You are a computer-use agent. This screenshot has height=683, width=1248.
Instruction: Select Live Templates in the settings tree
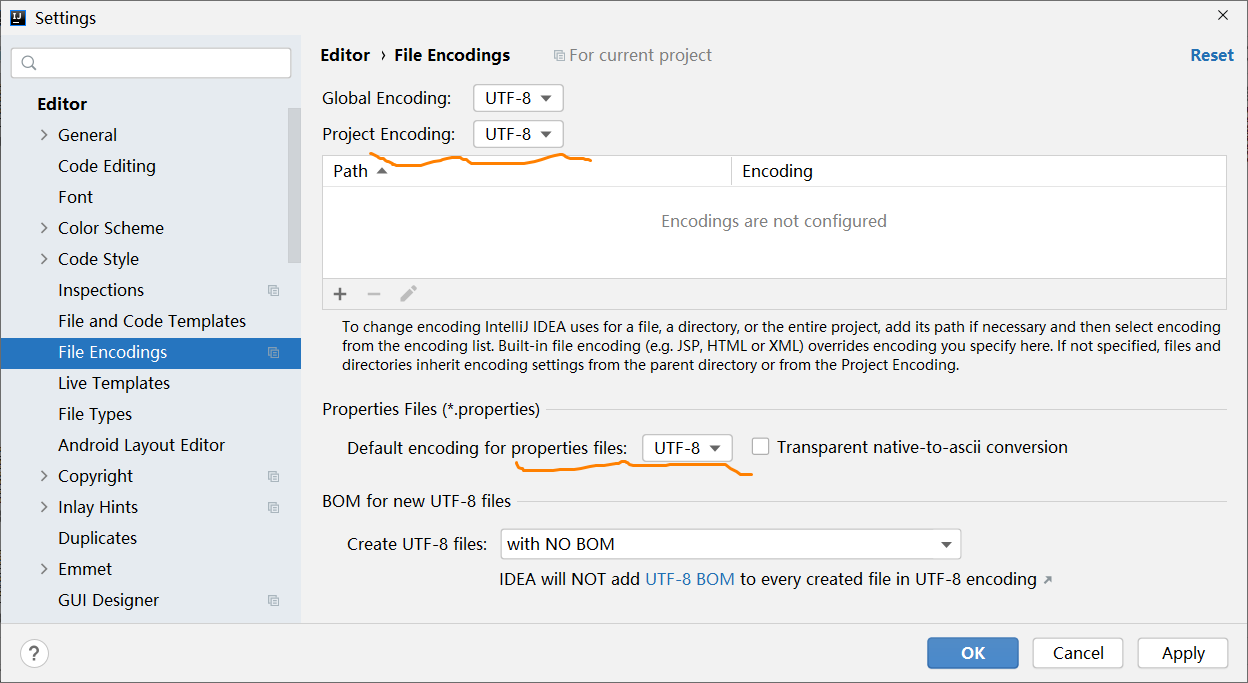pyautogui.click(x=114, y=383)
